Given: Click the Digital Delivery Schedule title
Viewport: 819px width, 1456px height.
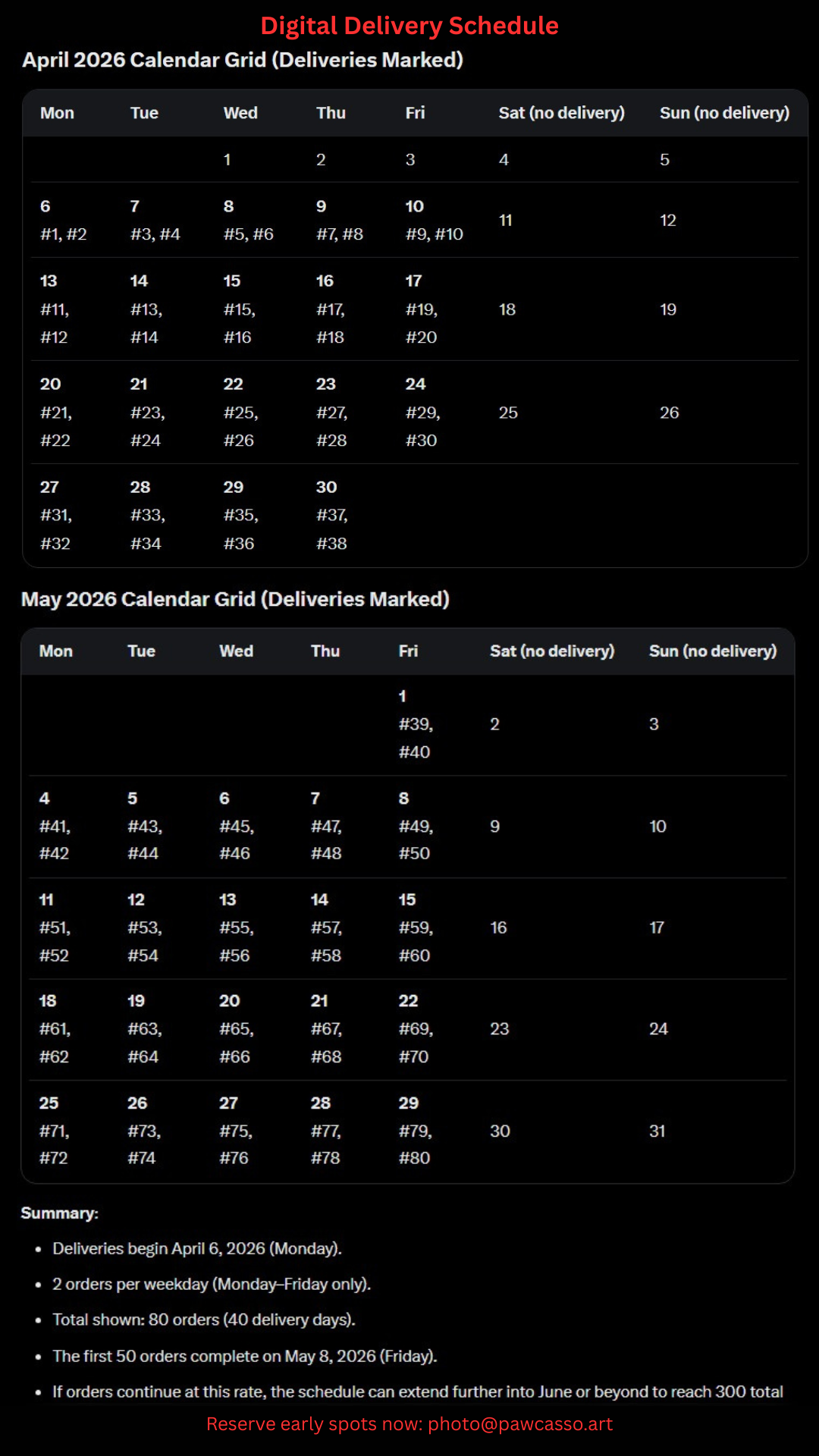Looking at the screenshot, I should (x=409, y=26).
